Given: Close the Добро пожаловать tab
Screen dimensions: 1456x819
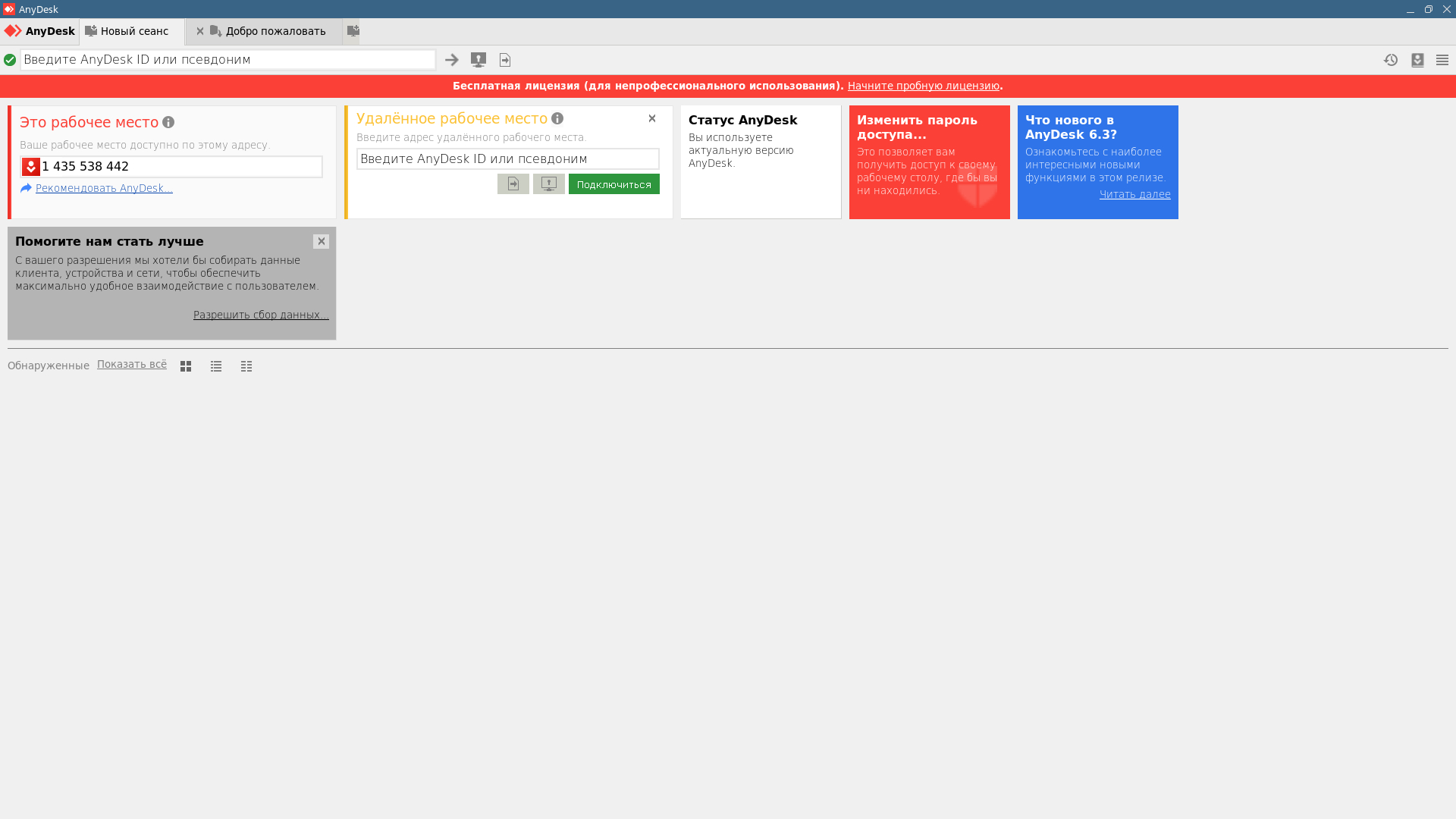Looking at the screenshot, I should coord(200,31).
